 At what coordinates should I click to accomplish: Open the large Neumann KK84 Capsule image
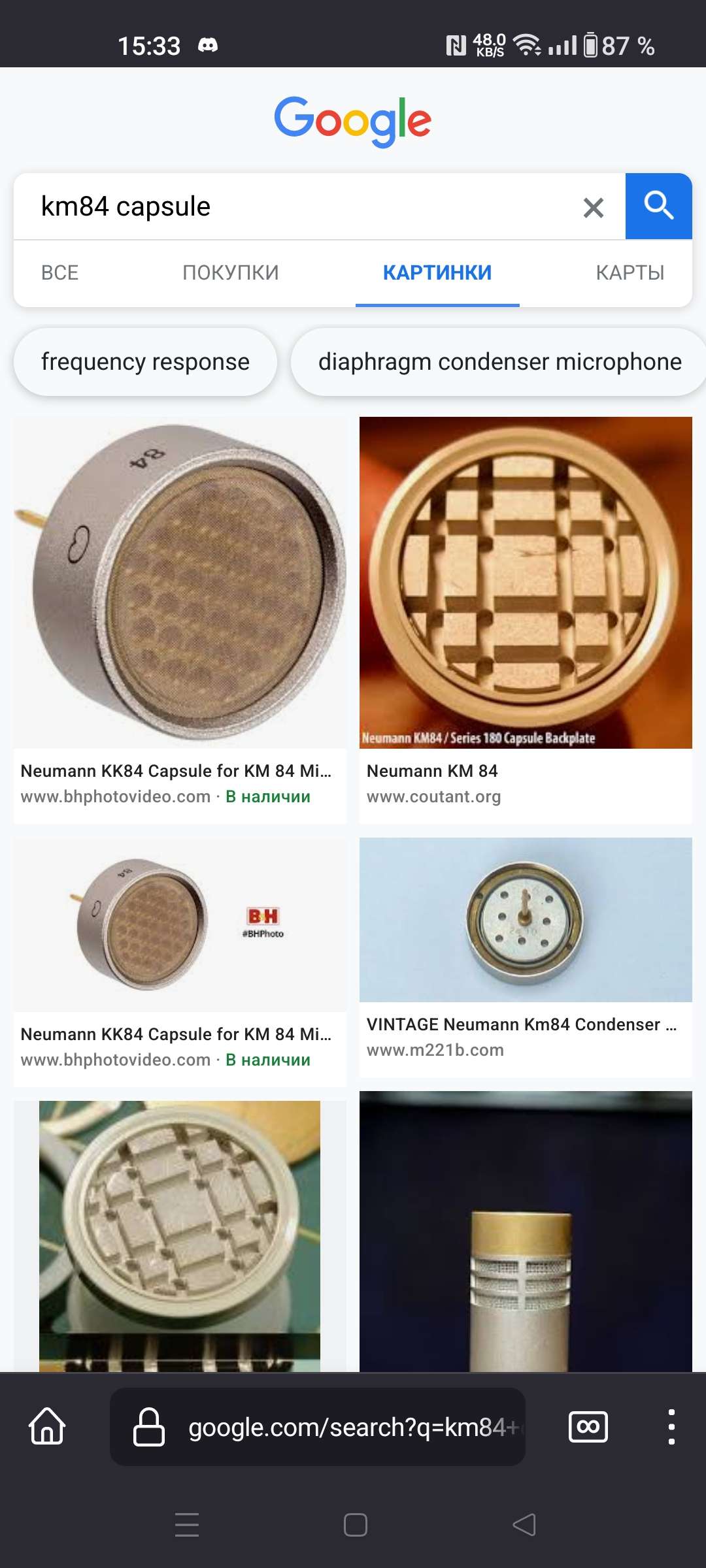pos(180,583)
